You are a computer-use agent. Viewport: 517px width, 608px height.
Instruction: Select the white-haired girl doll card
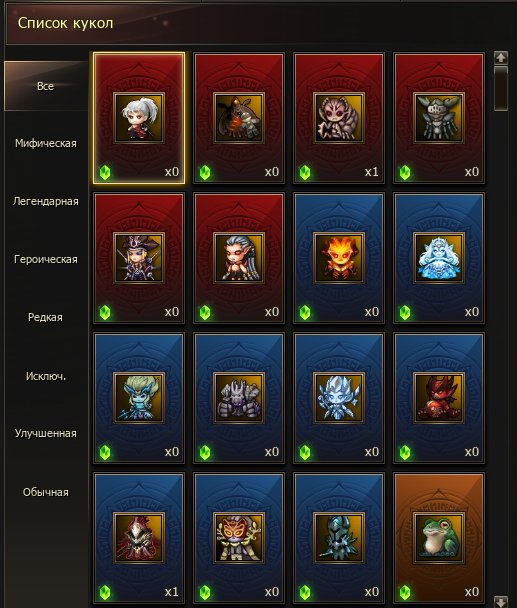point(139,118)
